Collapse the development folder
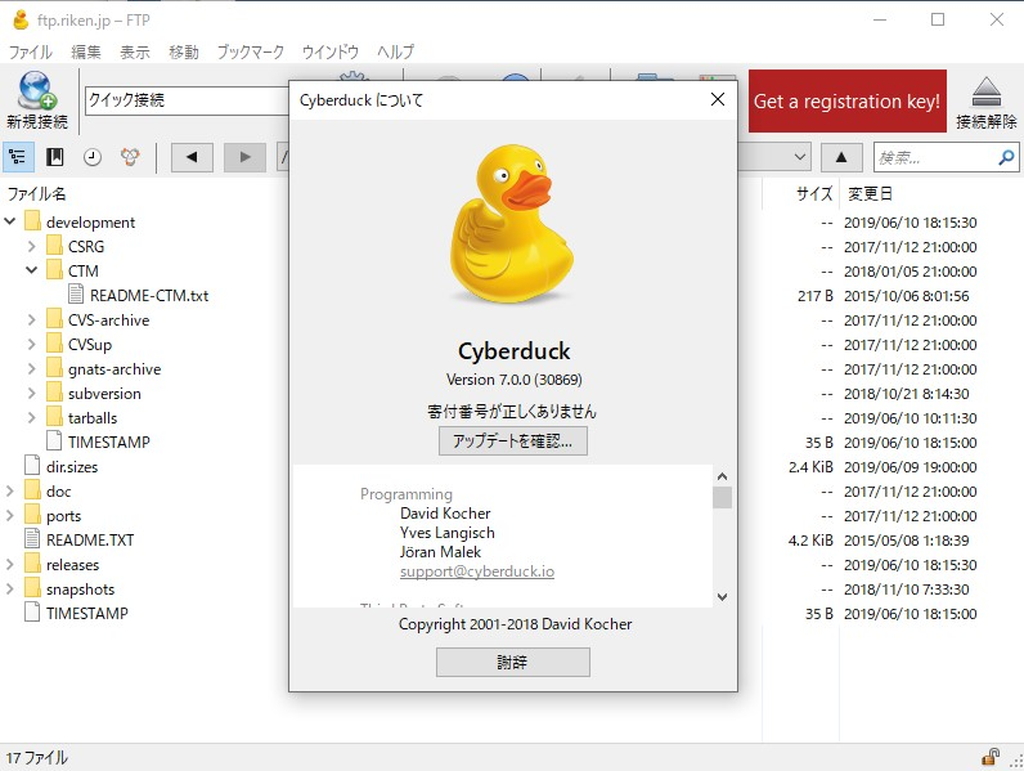 click(x=11, y=222)
